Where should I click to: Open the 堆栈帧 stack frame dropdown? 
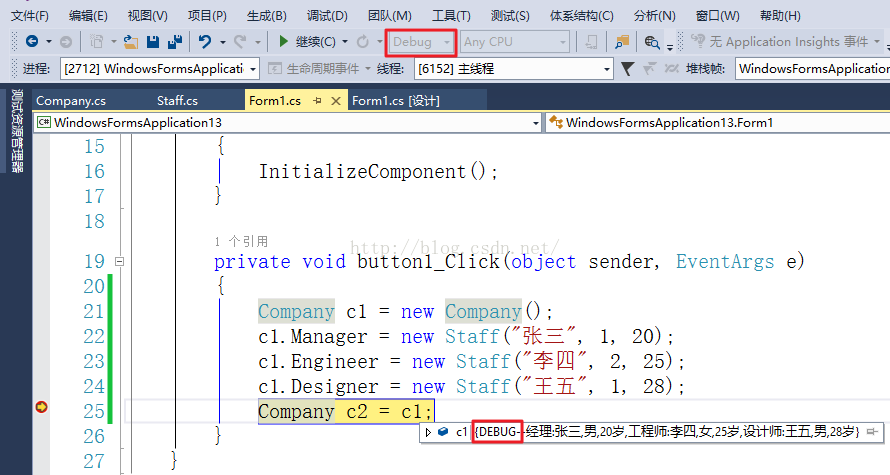[812, 69]
